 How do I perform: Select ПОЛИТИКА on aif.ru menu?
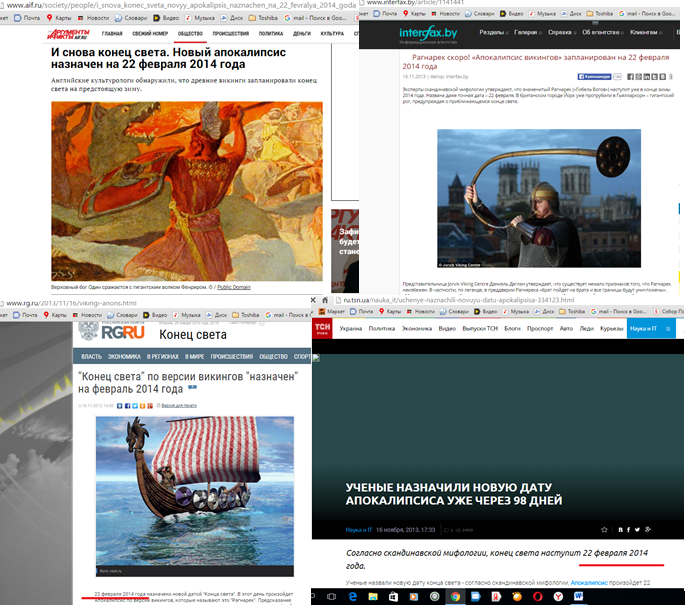(271, 34)
